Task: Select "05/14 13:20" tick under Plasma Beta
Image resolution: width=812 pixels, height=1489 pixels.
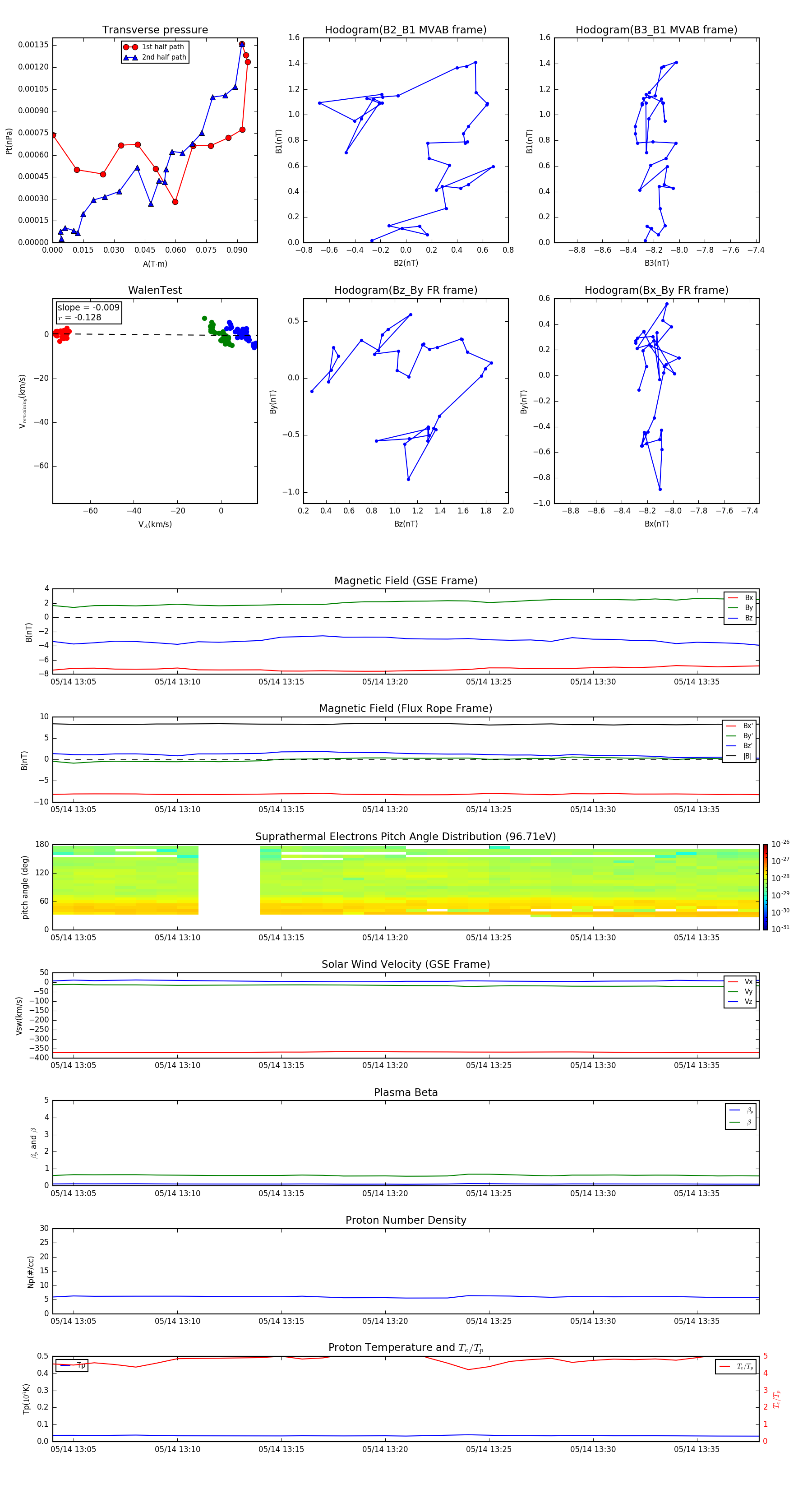Action: coord(385,1193)
